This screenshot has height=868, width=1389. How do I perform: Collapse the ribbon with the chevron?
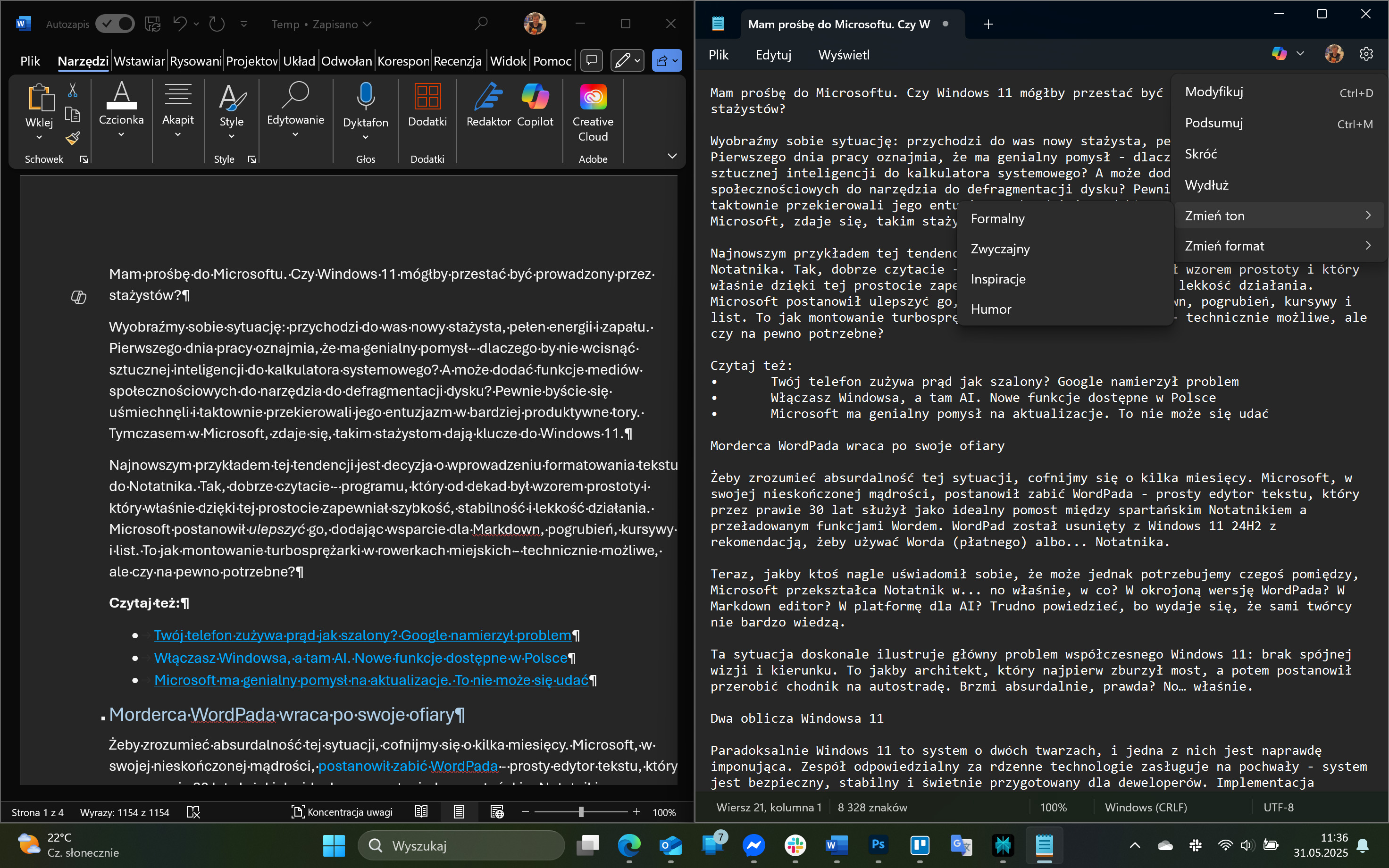coord(672,156)
